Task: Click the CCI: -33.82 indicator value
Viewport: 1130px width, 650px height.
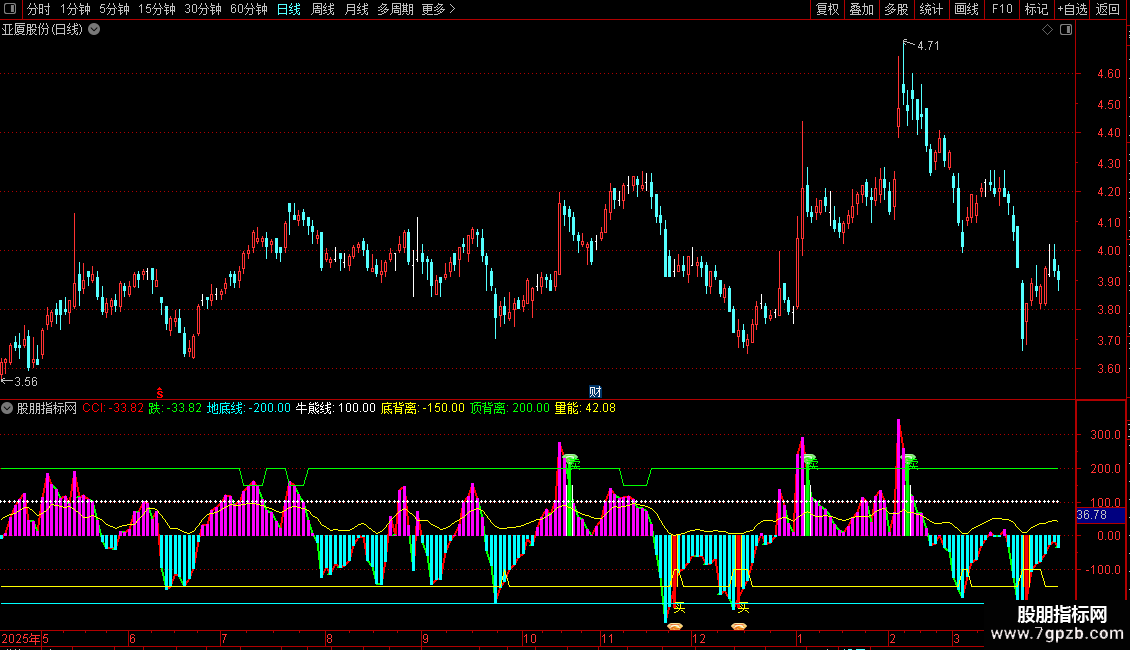Action: 113,408
